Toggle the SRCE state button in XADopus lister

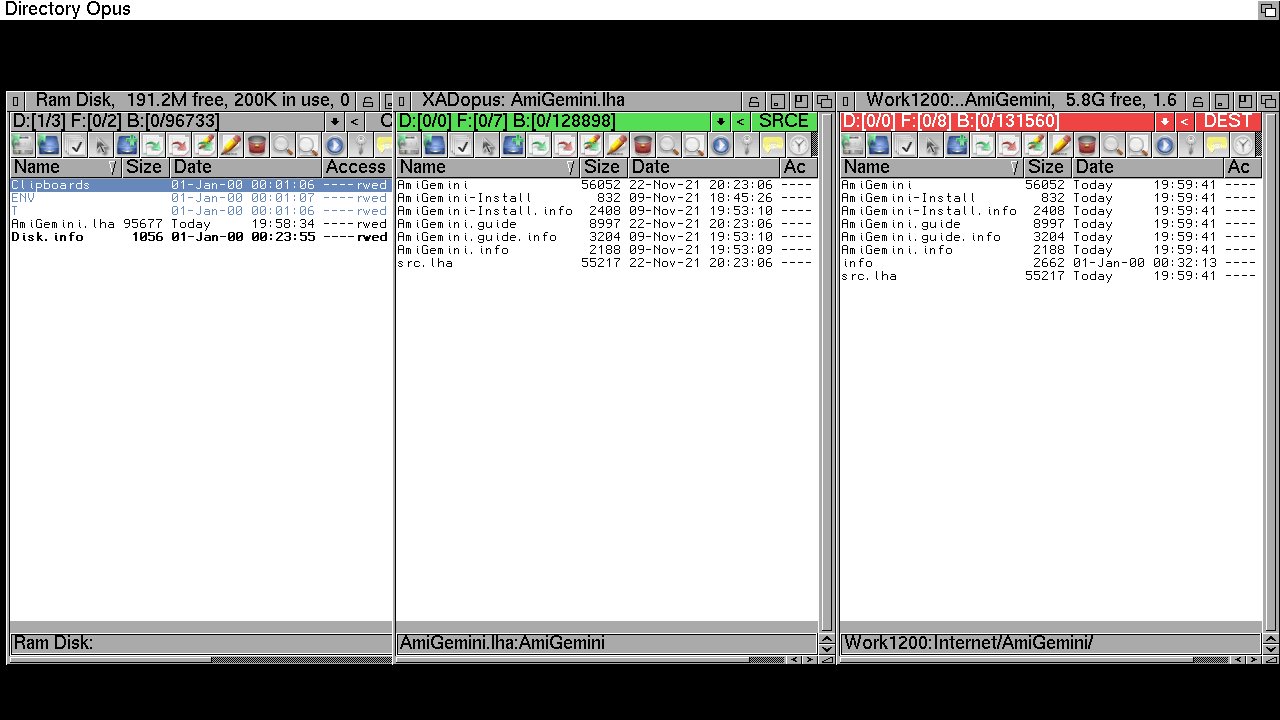pyautogui.click(x=784, y=121)
